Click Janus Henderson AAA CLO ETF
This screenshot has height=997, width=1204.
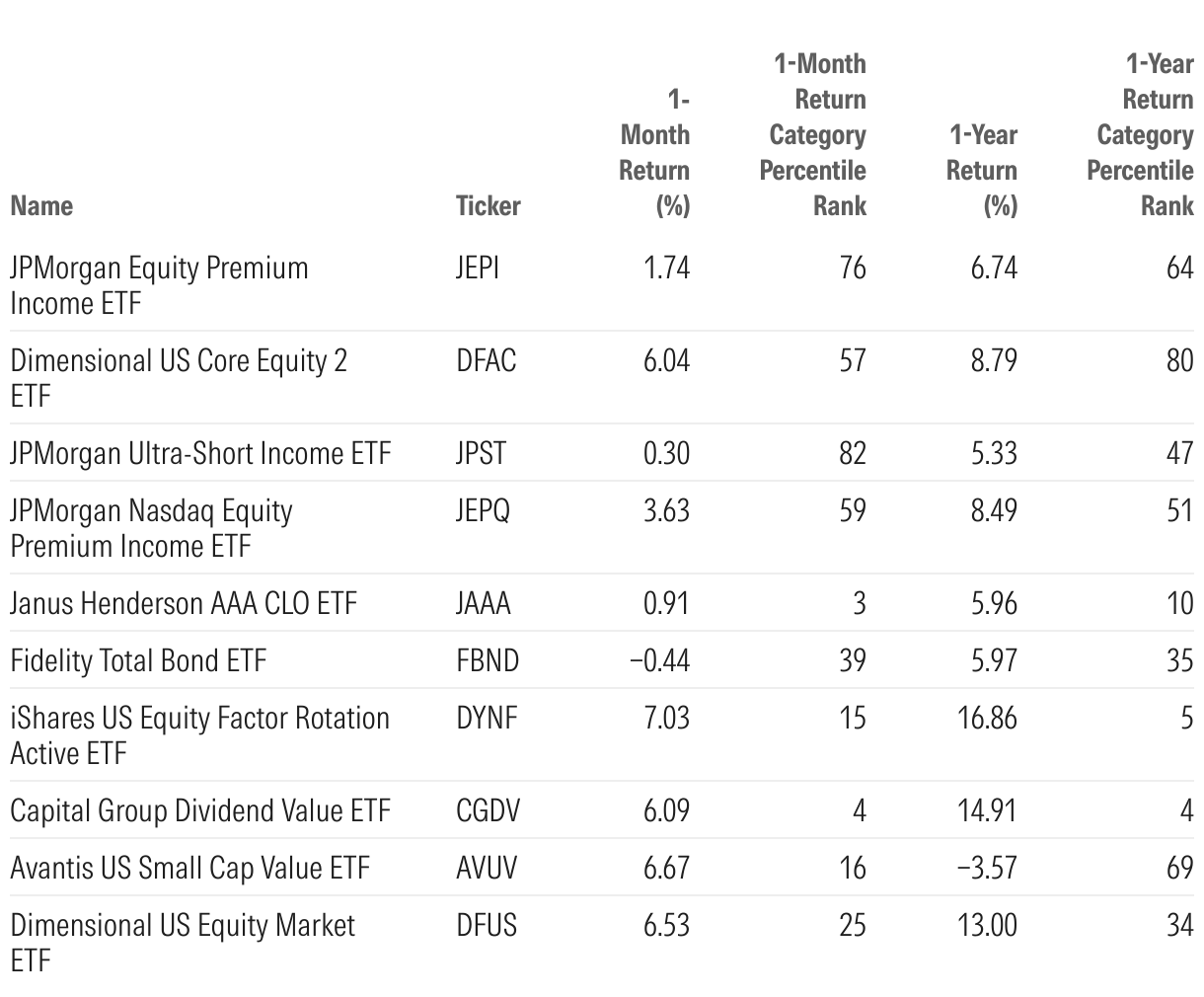click(184, 603)
